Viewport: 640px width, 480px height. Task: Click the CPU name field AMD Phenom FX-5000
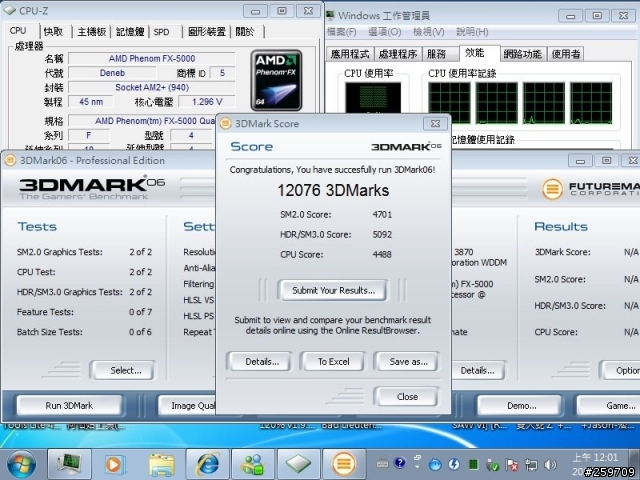coord(152,58)
